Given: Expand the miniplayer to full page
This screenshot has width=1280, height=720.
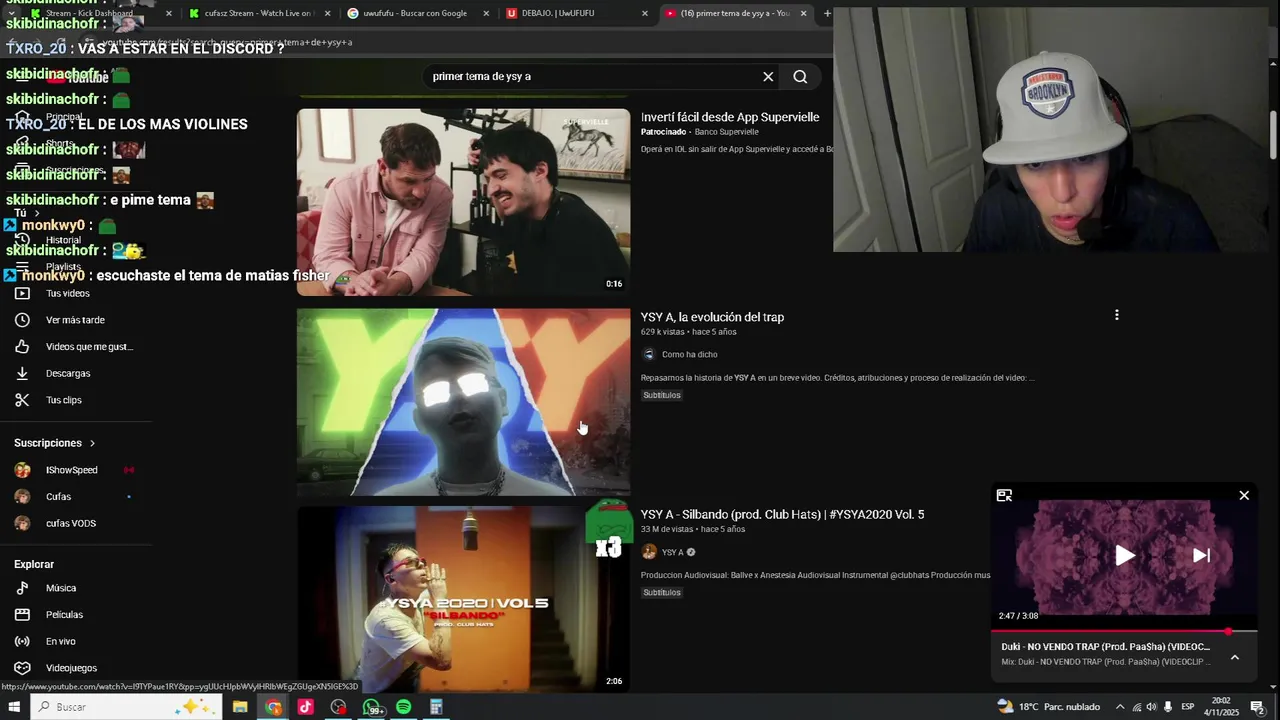Looking at the screenshot, I should tap(1004, 495).
